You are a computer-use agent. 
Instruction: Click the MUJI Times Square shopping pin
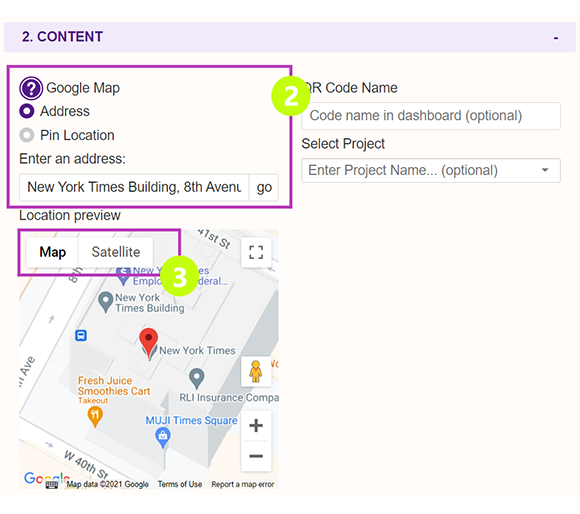[x=163, y=438]
